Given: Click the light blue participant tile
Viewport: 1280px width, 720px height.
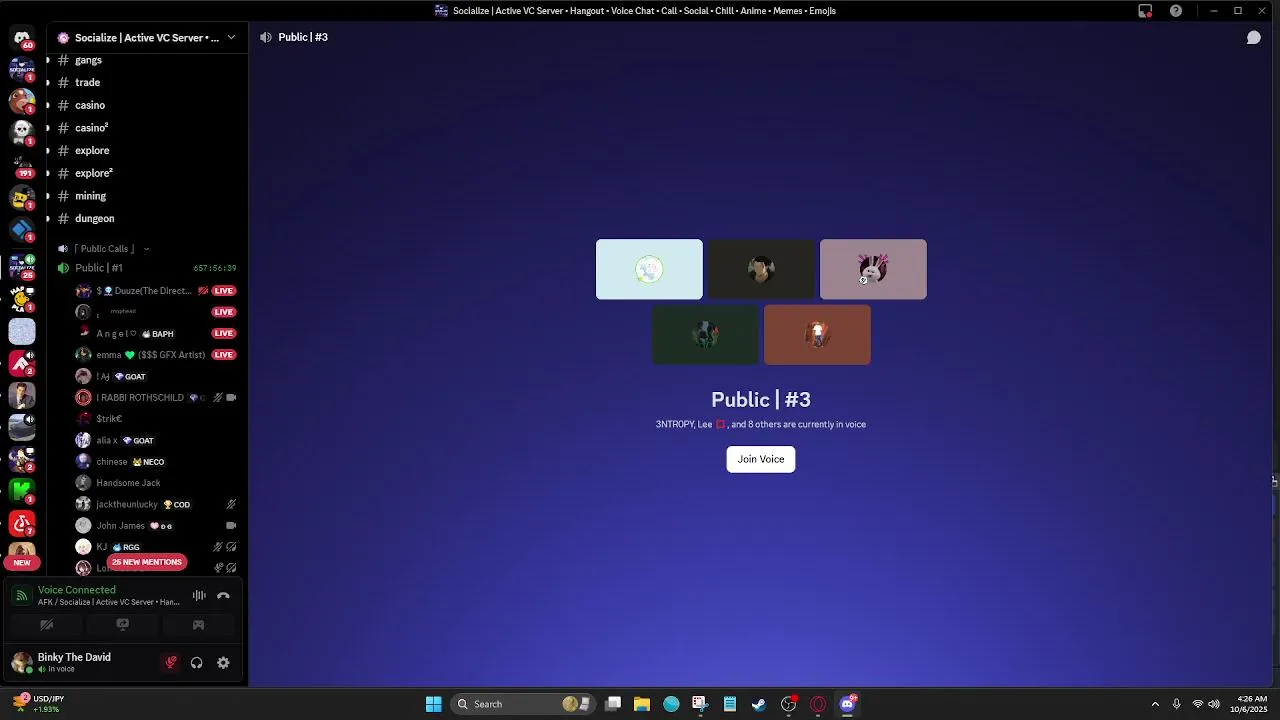Looking at the screenshot, I should [649, 269].
